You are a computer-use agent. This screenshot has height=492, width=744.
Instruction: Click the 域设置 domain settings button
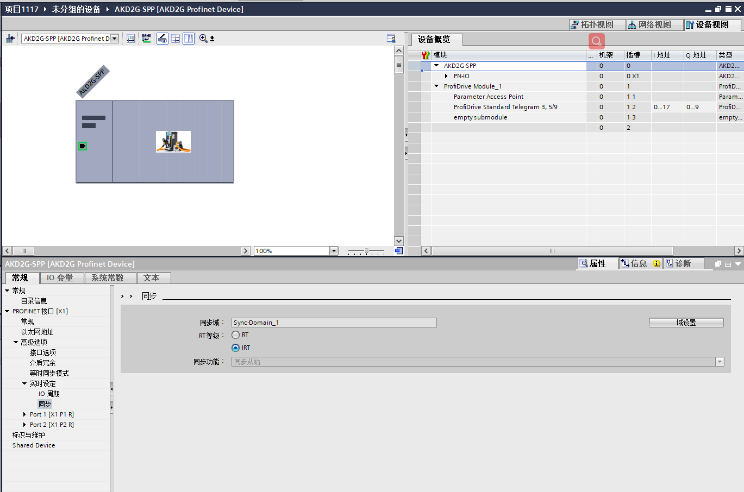point(686,323)
